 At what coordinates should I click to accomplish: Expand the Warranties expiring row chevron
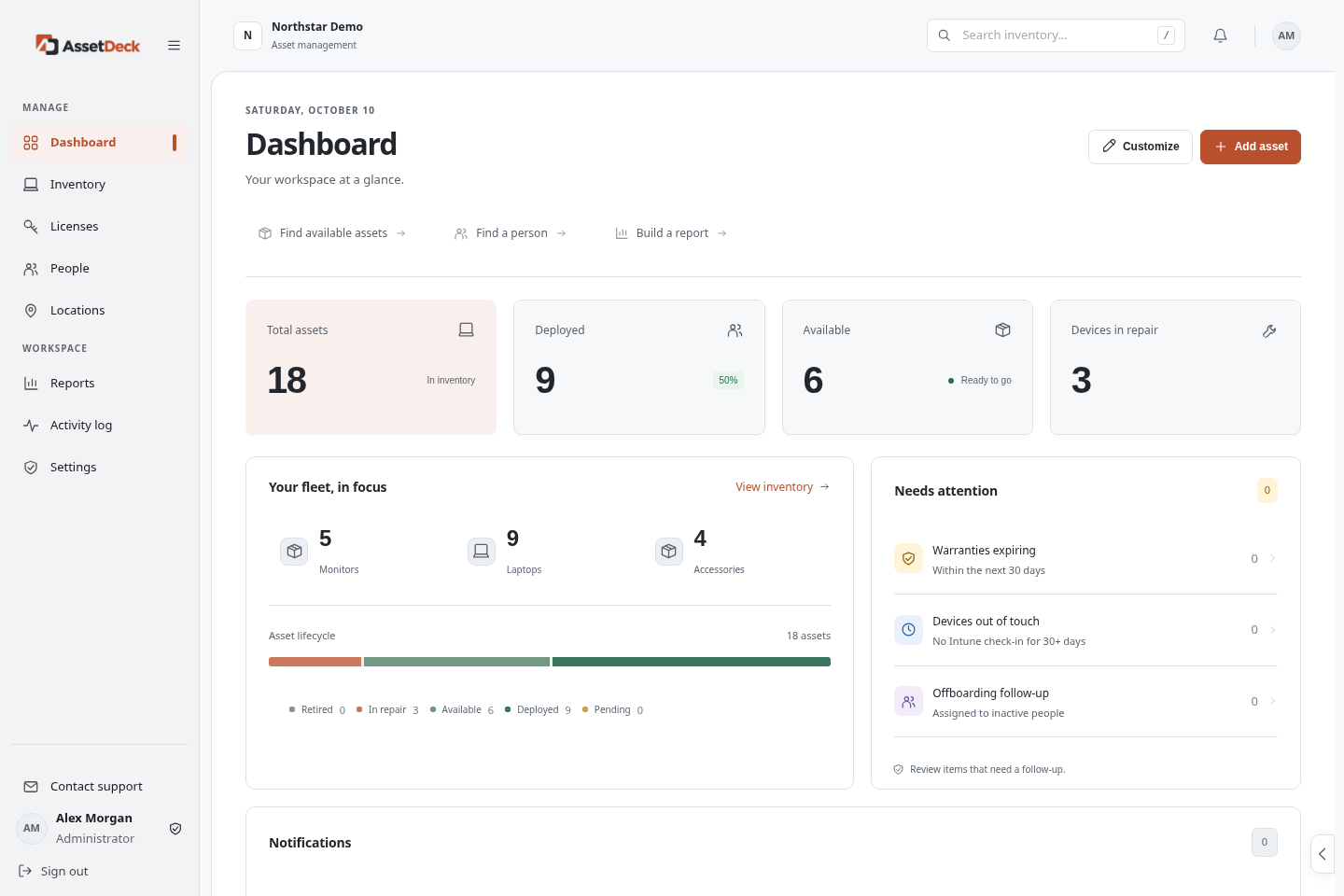point(1273,558)
